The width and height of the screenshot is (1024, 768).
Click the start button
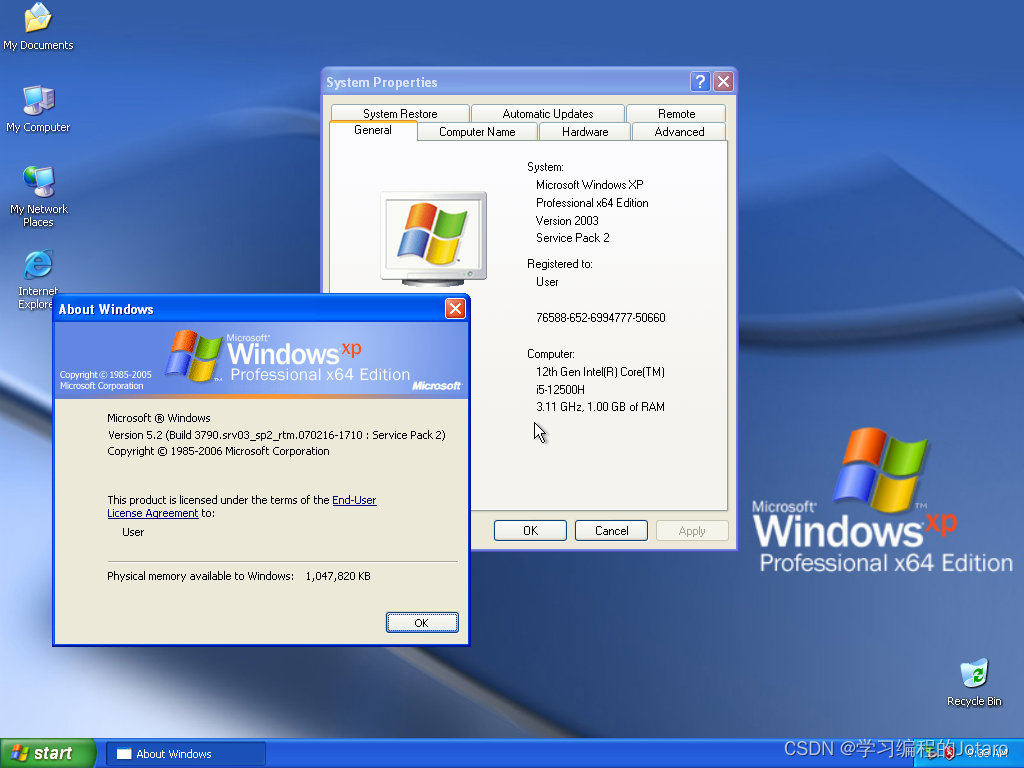pos(48,753)
